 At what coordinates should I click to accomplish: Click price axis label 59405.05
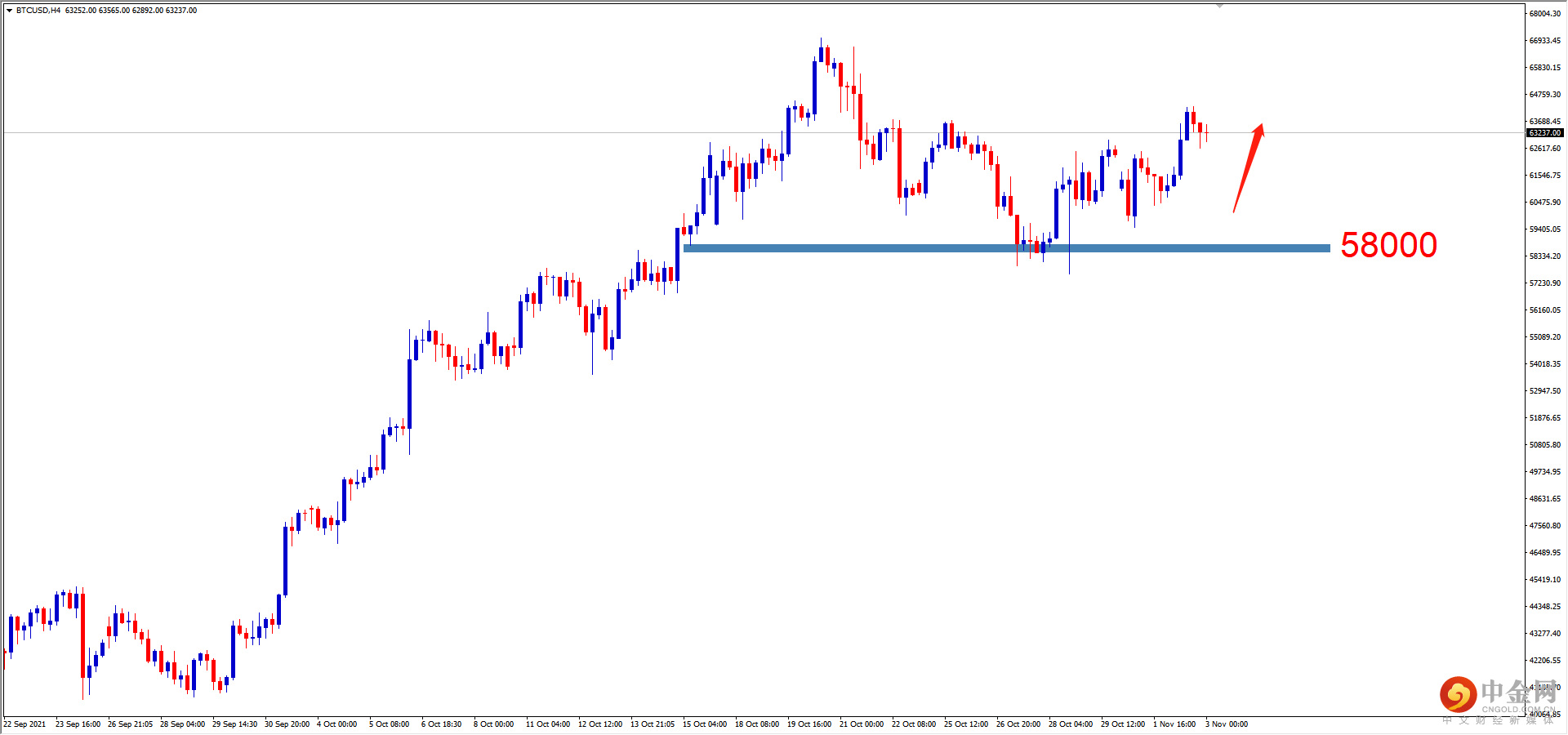1545,229
